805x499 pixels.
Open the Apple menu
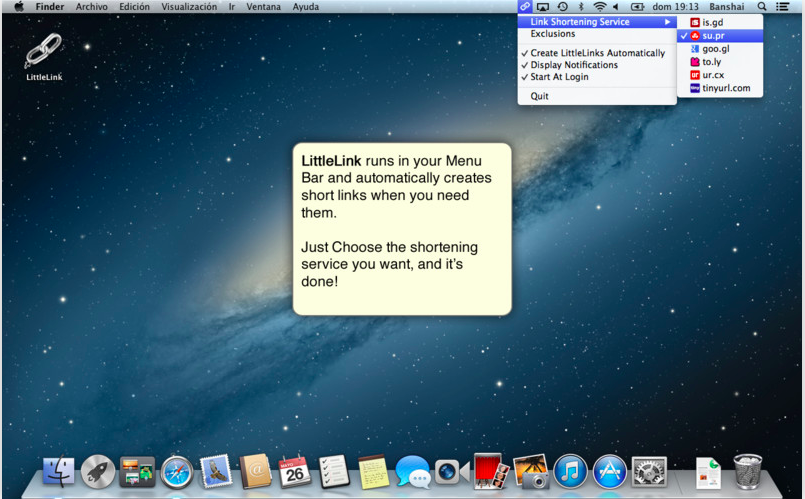click(x=19, y=7)
